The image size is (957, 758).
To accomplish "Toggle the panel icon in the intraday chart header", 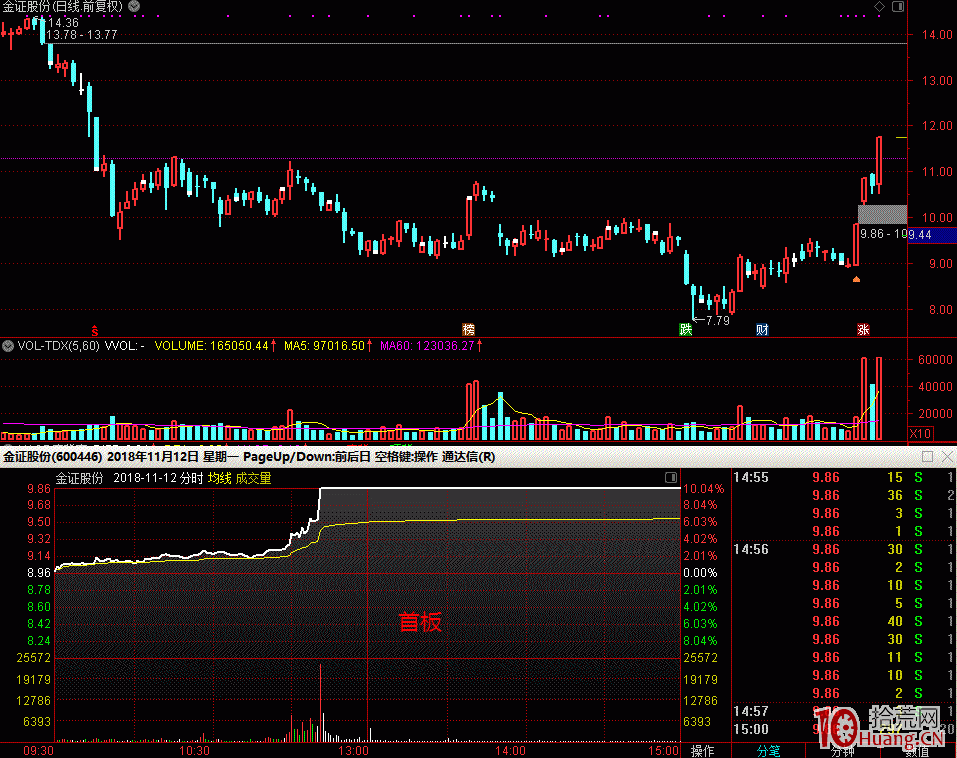I will pyautogui.click(x=670, y=478).
